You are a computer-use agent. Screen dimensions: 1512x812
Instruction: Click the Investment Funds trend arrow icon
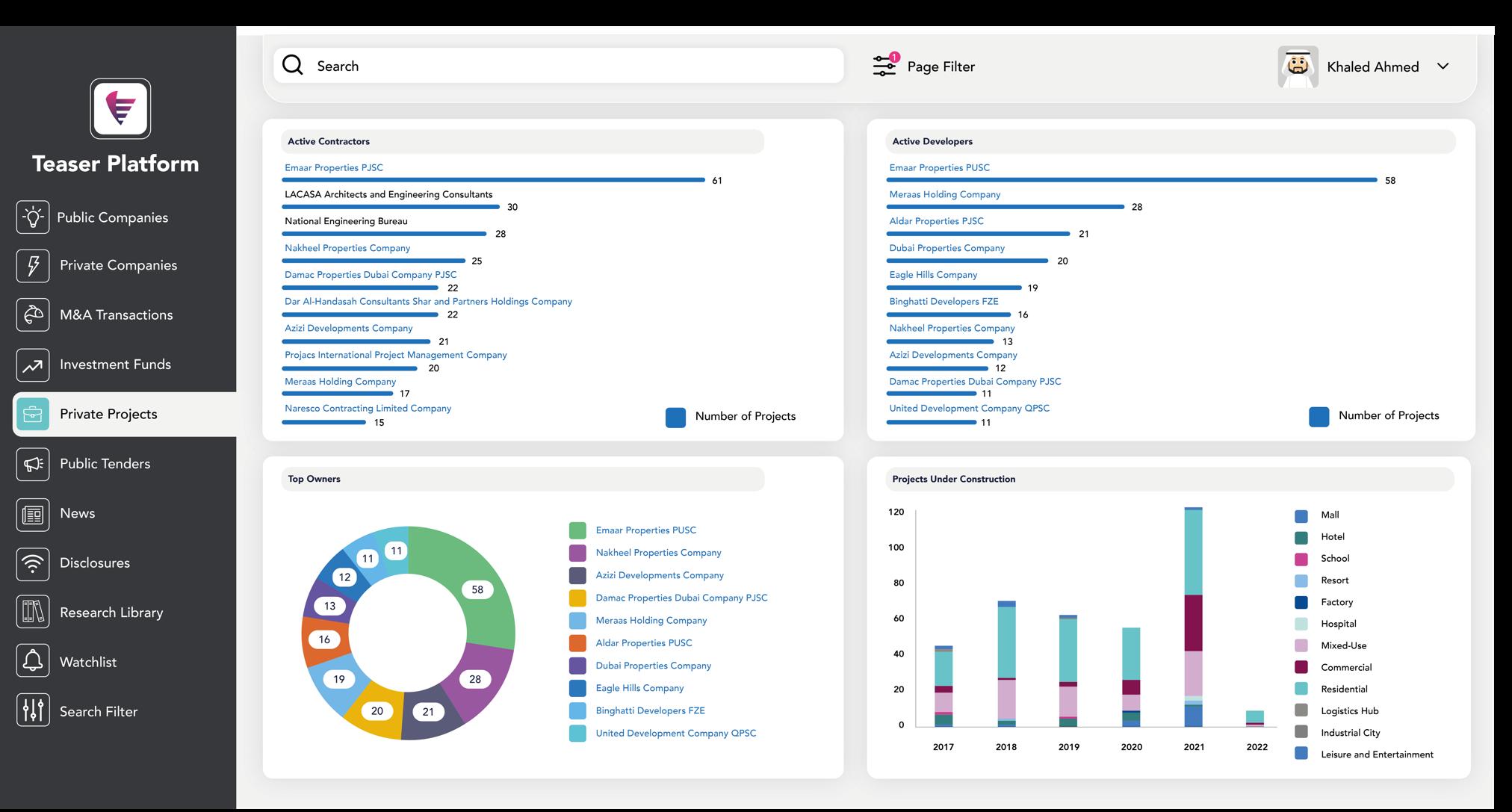click(33, 365)
